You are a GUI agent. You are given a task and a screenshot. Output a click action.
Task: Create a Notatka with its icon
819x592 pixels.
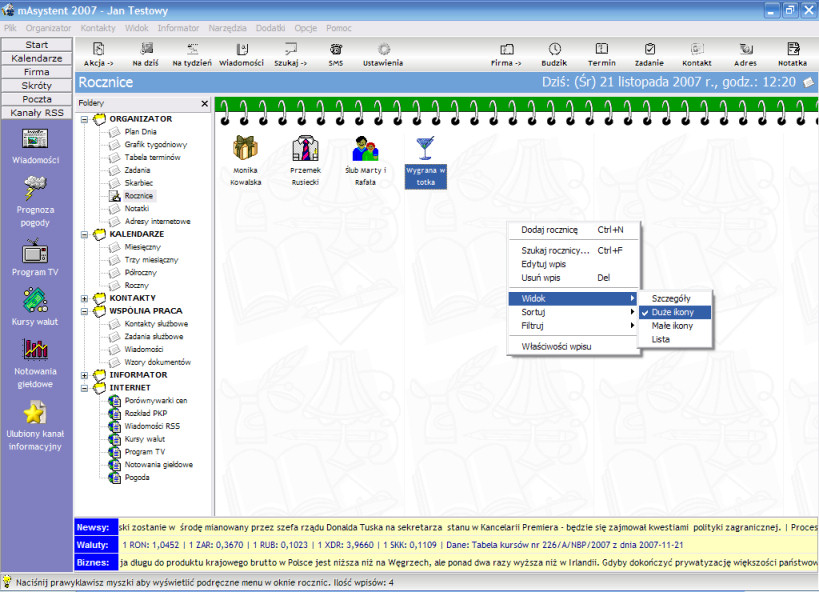[x=792, y=54]
